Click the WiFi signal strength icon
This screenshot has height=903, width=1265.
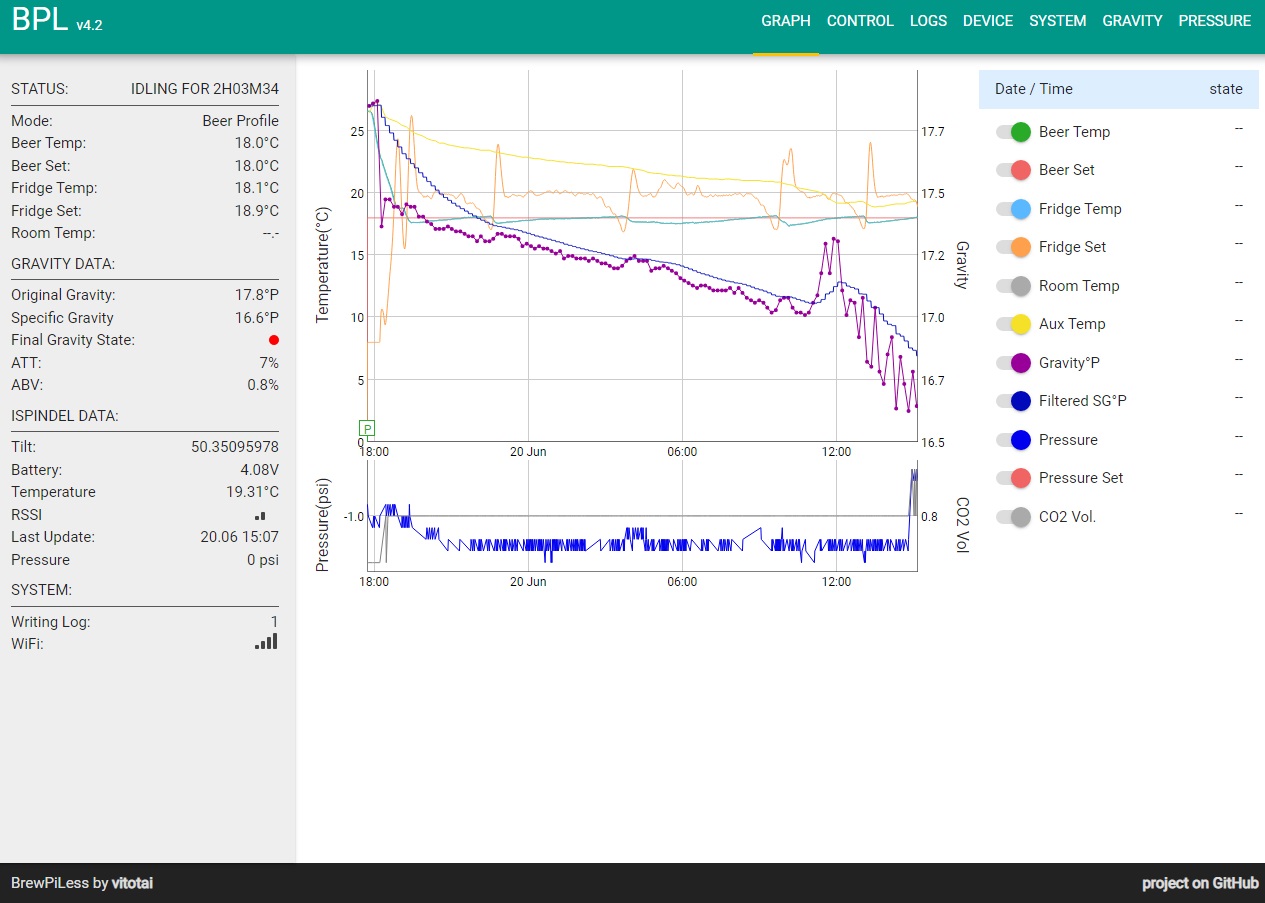coord(266,642)
